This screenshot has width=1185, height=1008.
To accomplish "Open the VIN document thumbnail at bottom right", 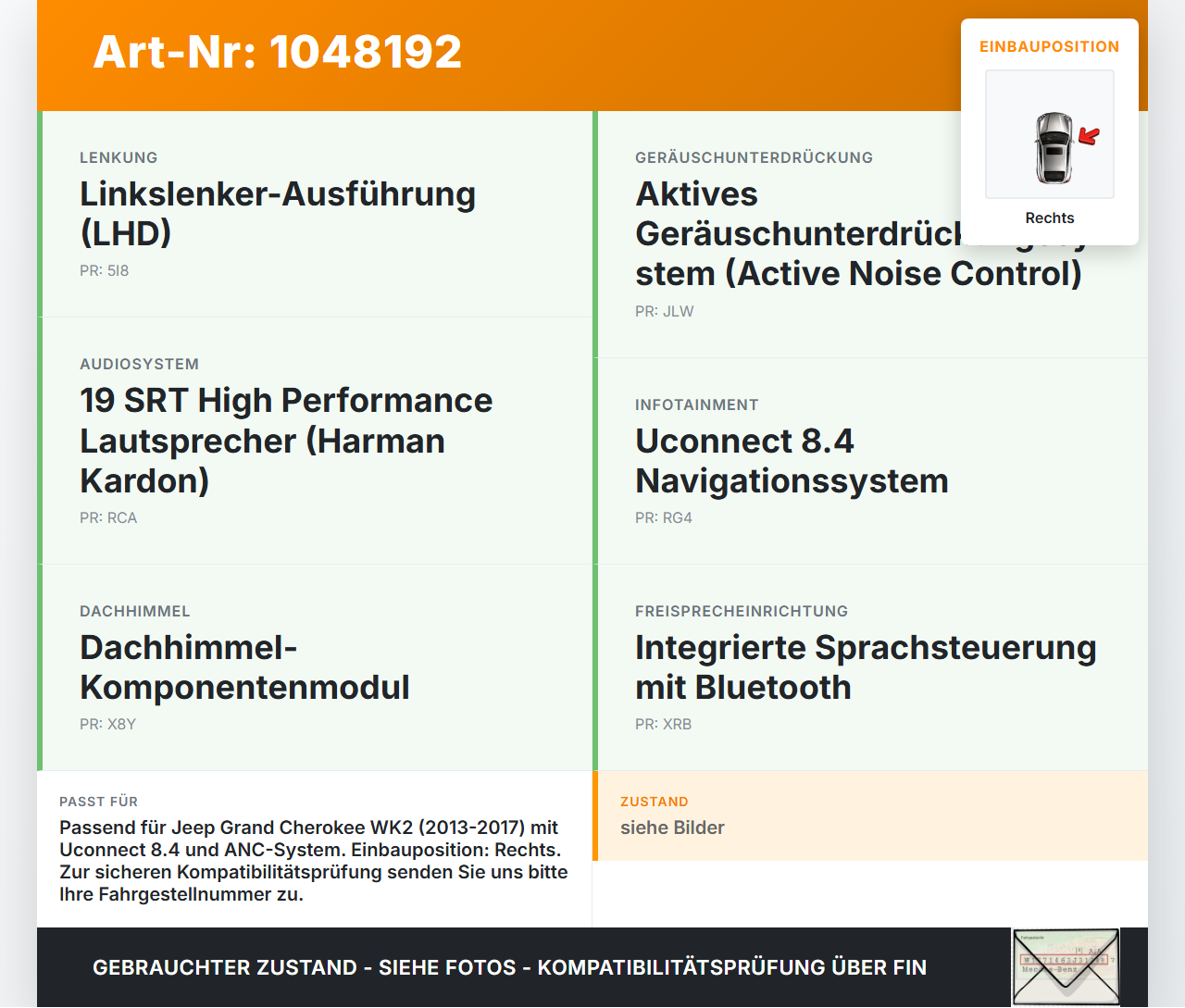I will 1066,967.
